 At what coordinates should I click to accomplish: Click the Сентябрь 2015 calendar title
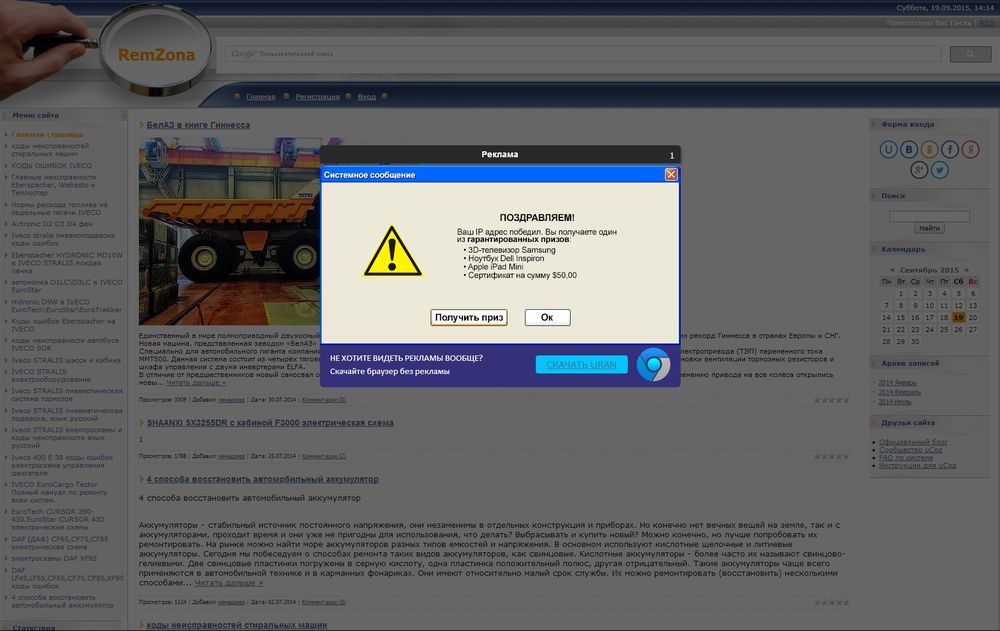929,270
